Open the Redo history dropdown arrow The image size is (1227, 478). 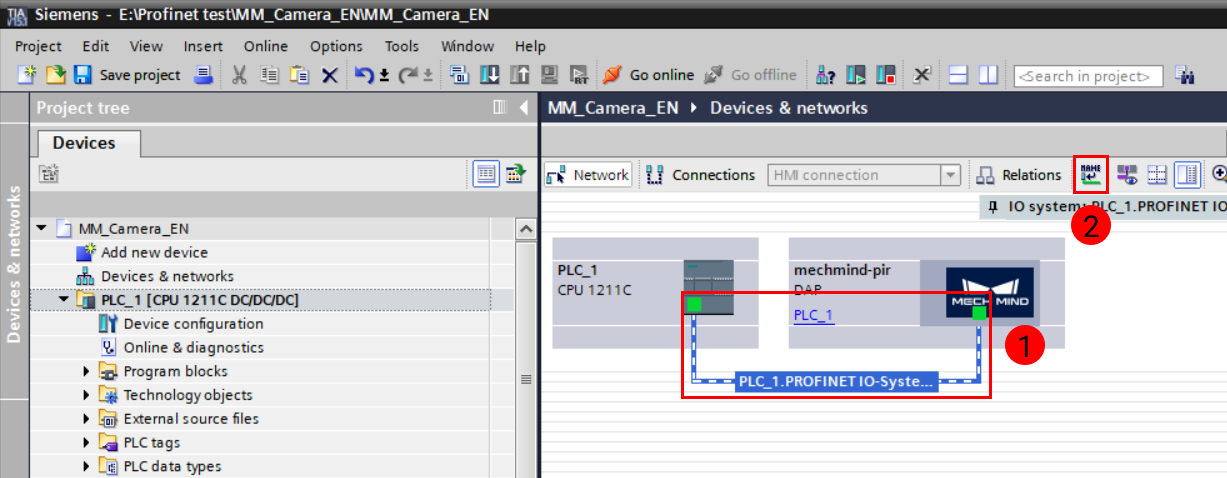428,76
